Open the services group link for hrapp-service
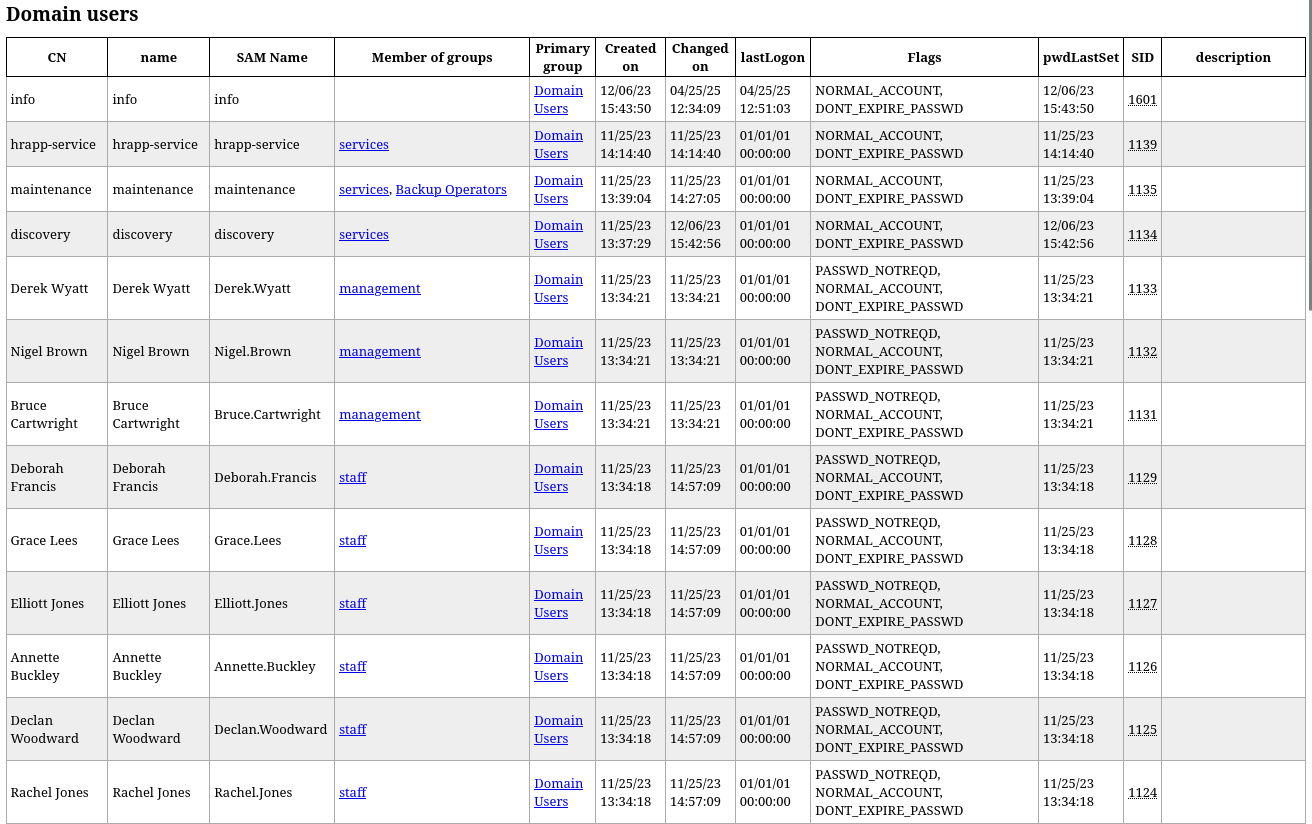The image size is (1312, 824). coord(364,144)
